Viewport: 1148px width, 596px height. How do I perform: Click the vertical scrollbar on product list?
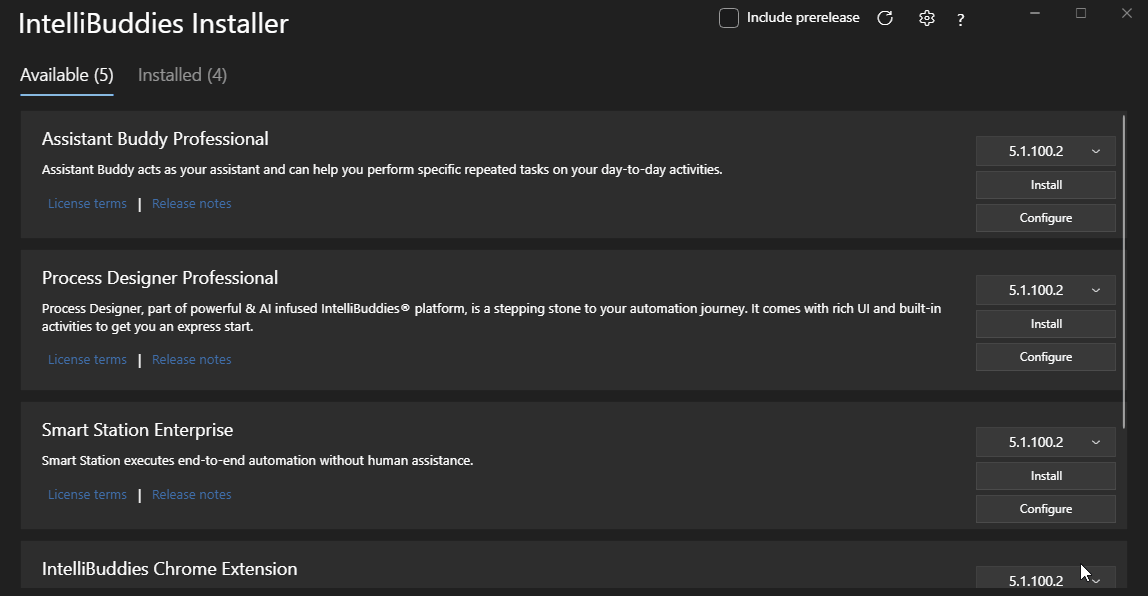[x=1124, y=271]
